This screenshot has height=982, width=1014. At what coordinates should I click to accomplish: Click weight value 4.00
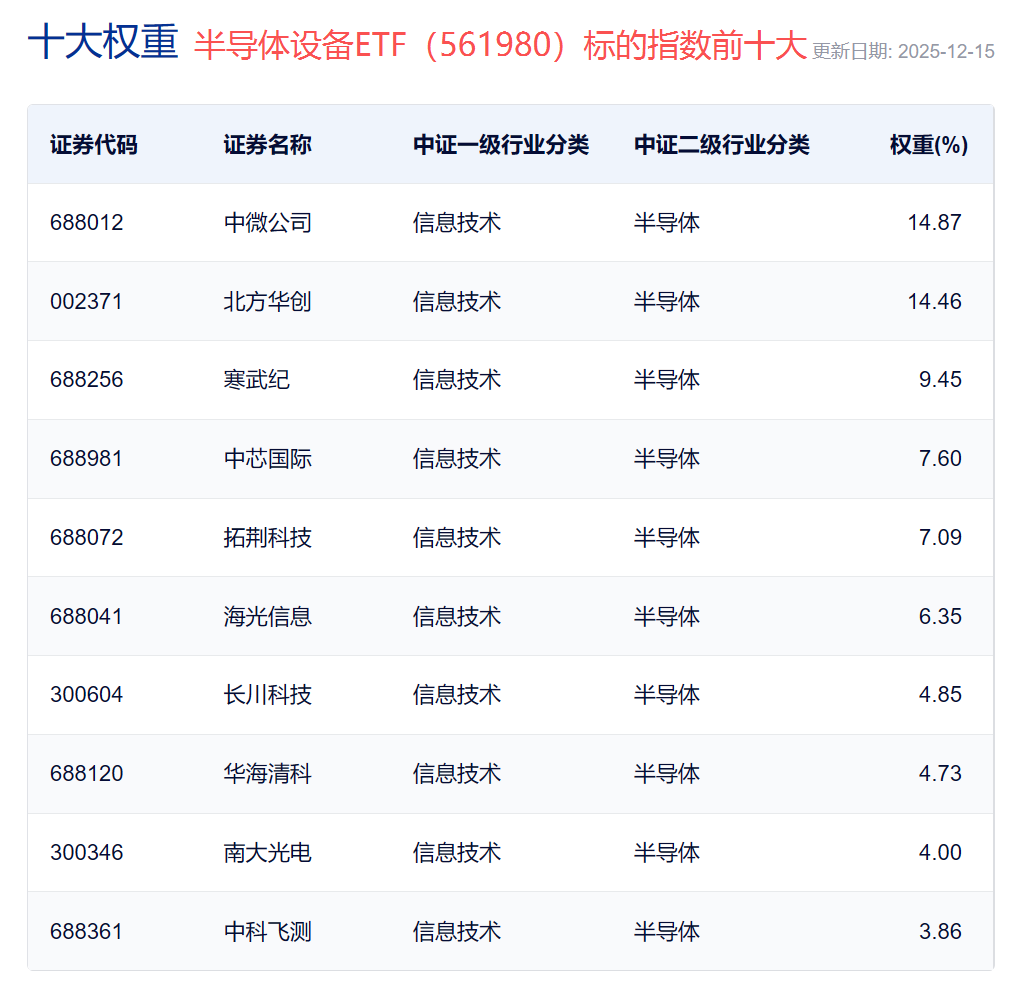point(940,853)
